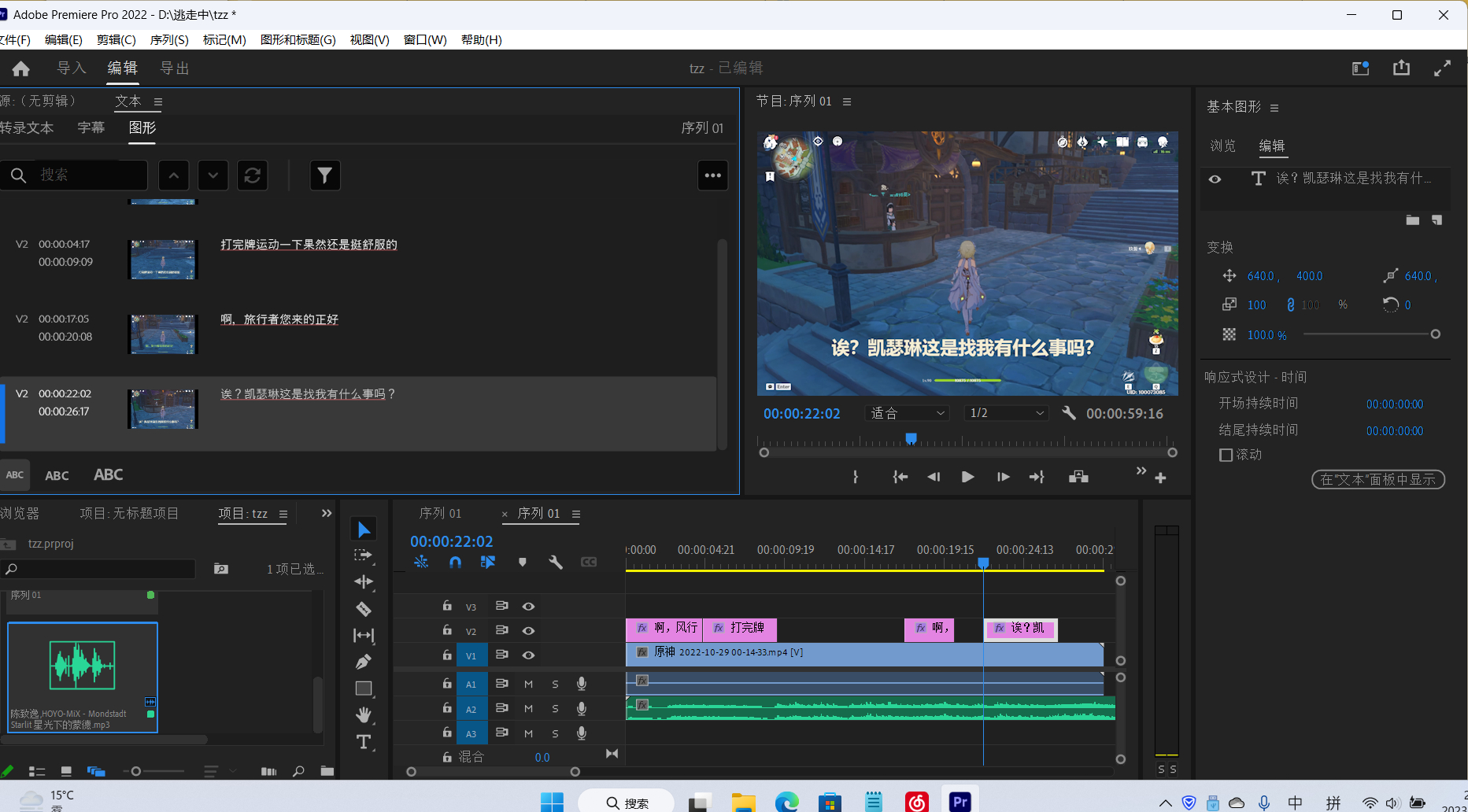The image size is (1468, 812).
Task: Export frame with the camera icon
Action: point(1078,477)
